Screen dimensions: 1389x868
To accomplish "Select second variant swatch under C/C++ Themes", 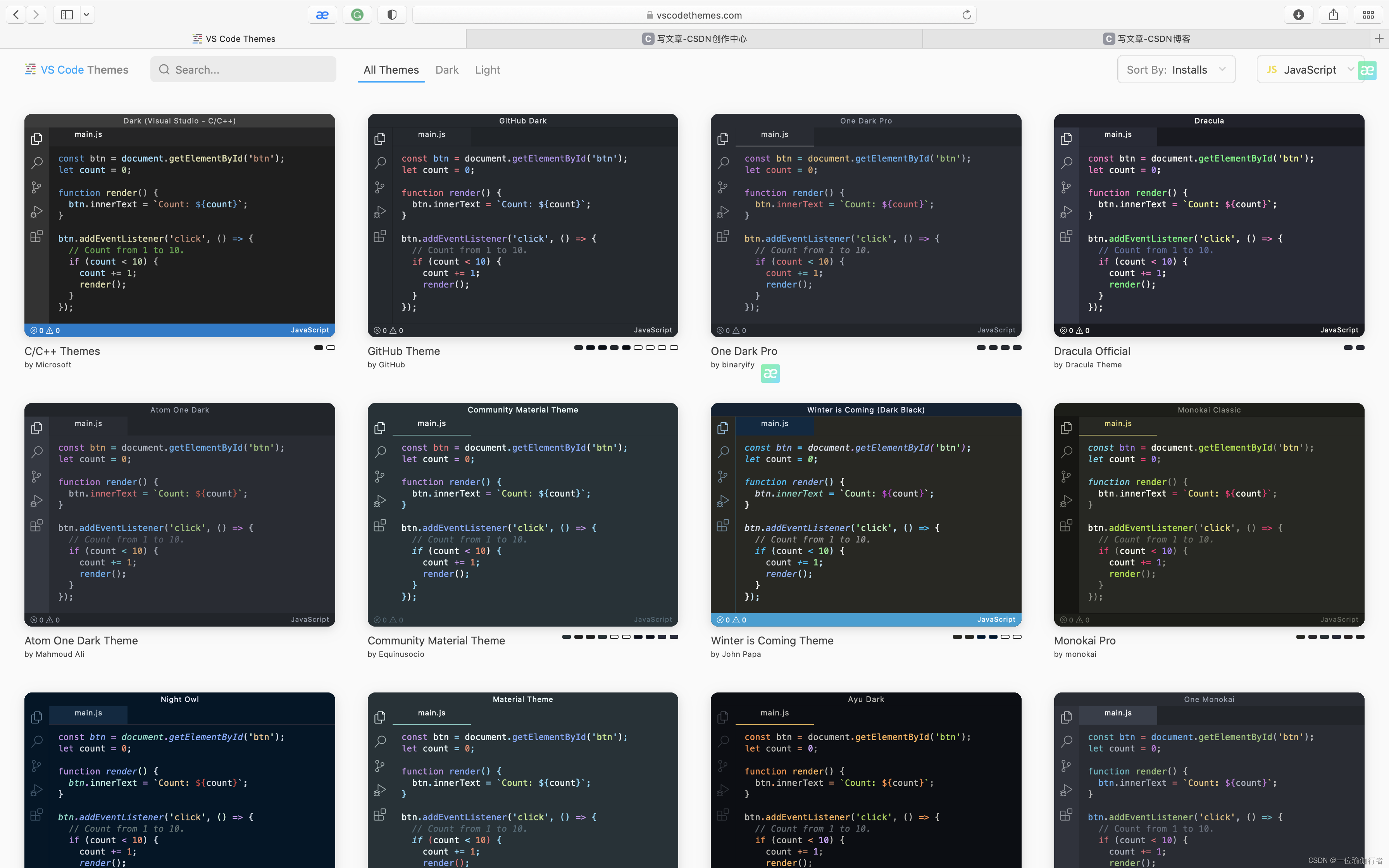I will [331, 347].
